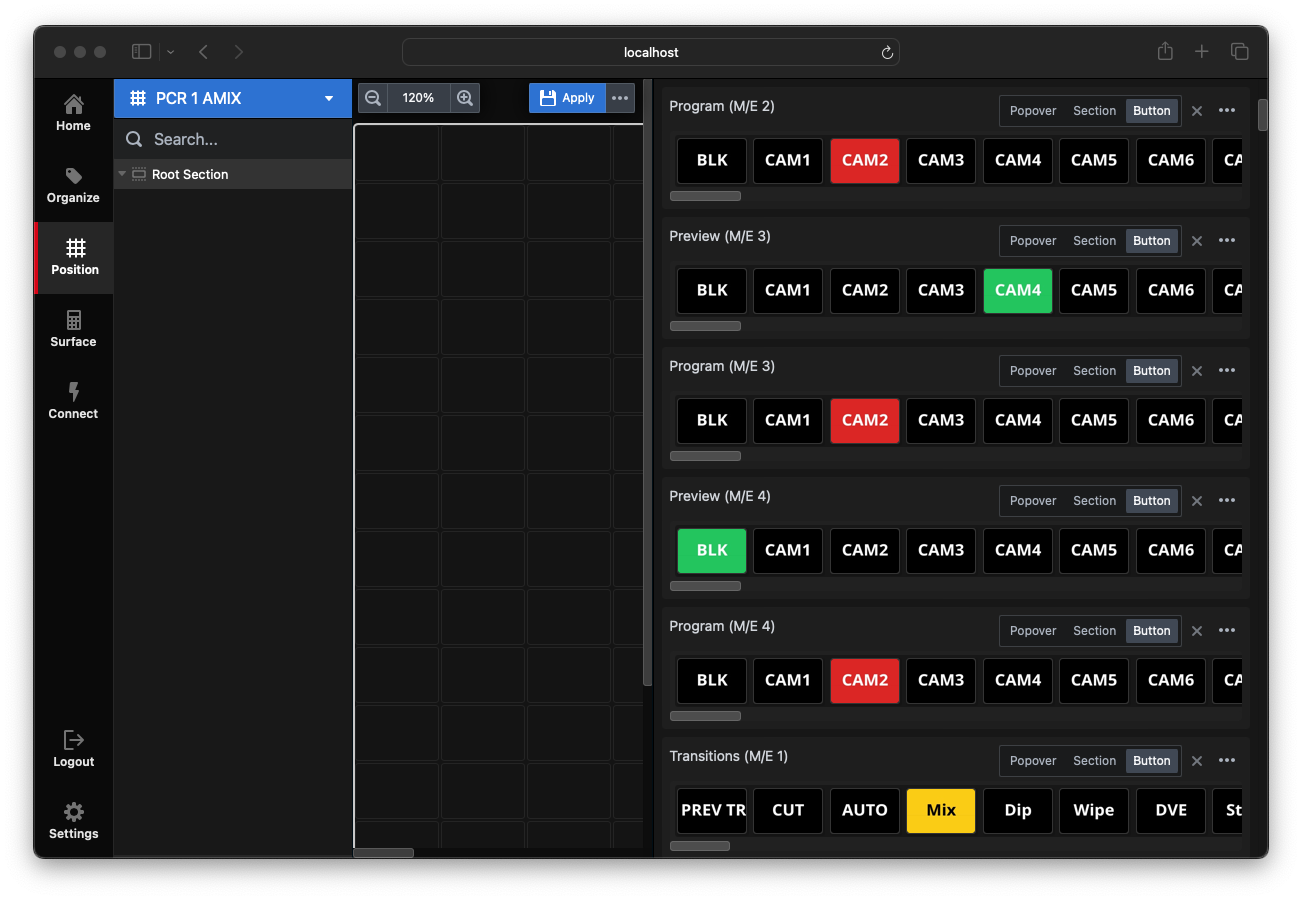
Task: Show the browser tab overview
Action: point(1239,51)
